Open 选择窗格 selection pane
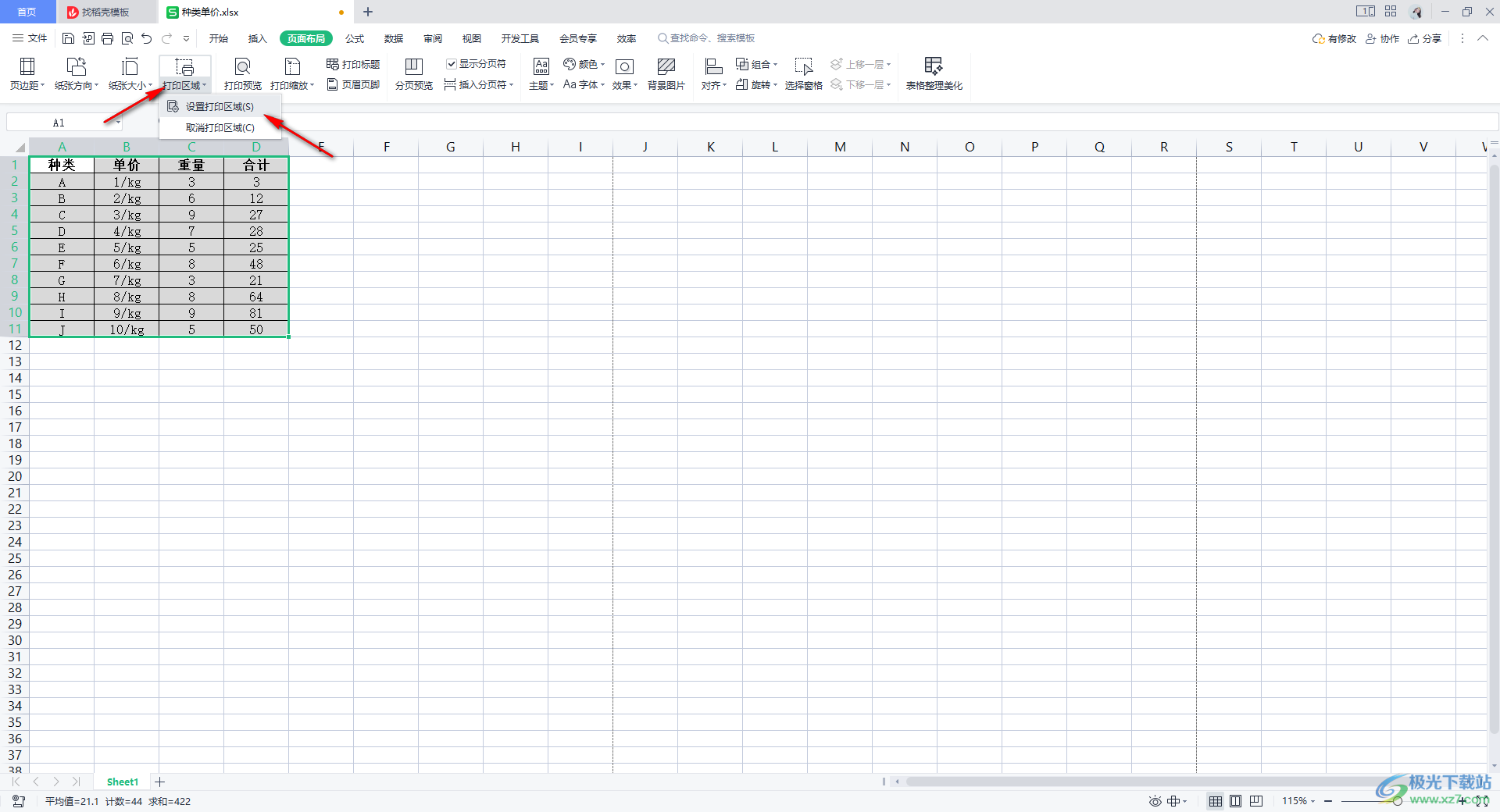1500x812 pixels. [x=804, y=74]
